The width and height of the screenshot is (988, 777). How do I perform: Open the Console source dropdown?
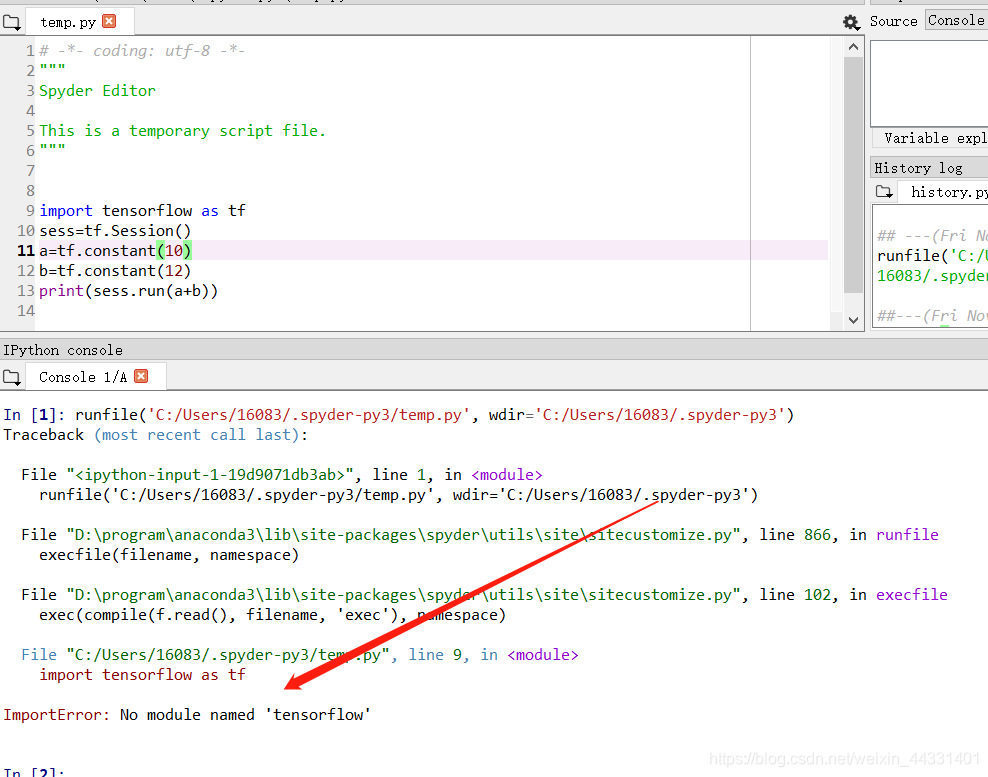click(956, 20)
